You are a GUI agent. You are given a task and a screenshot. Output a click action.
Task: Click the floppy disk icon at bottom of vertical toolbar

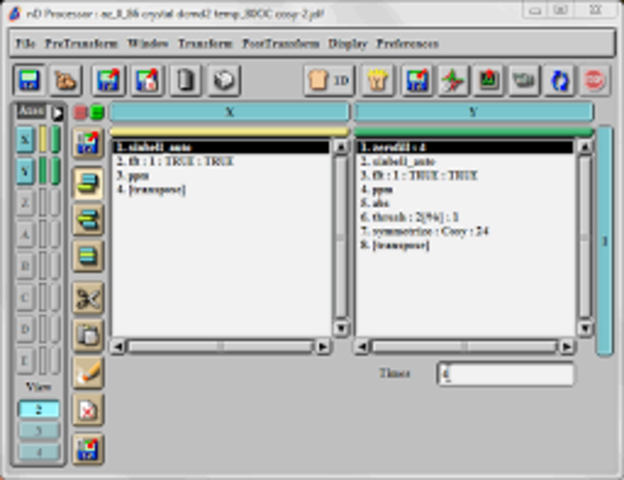pyautogui.click(x=88, y=449)
